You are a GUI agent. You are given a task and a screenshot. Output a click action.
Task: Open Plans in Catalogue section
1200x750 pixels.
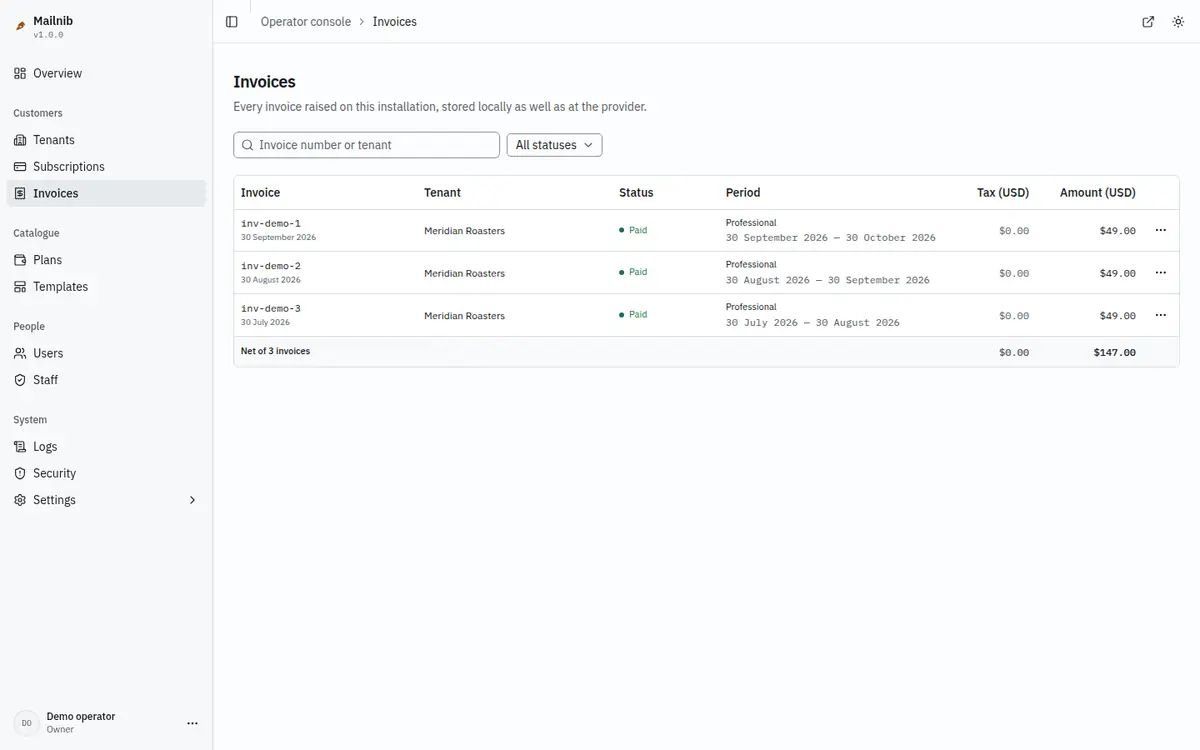pos(106,260)
